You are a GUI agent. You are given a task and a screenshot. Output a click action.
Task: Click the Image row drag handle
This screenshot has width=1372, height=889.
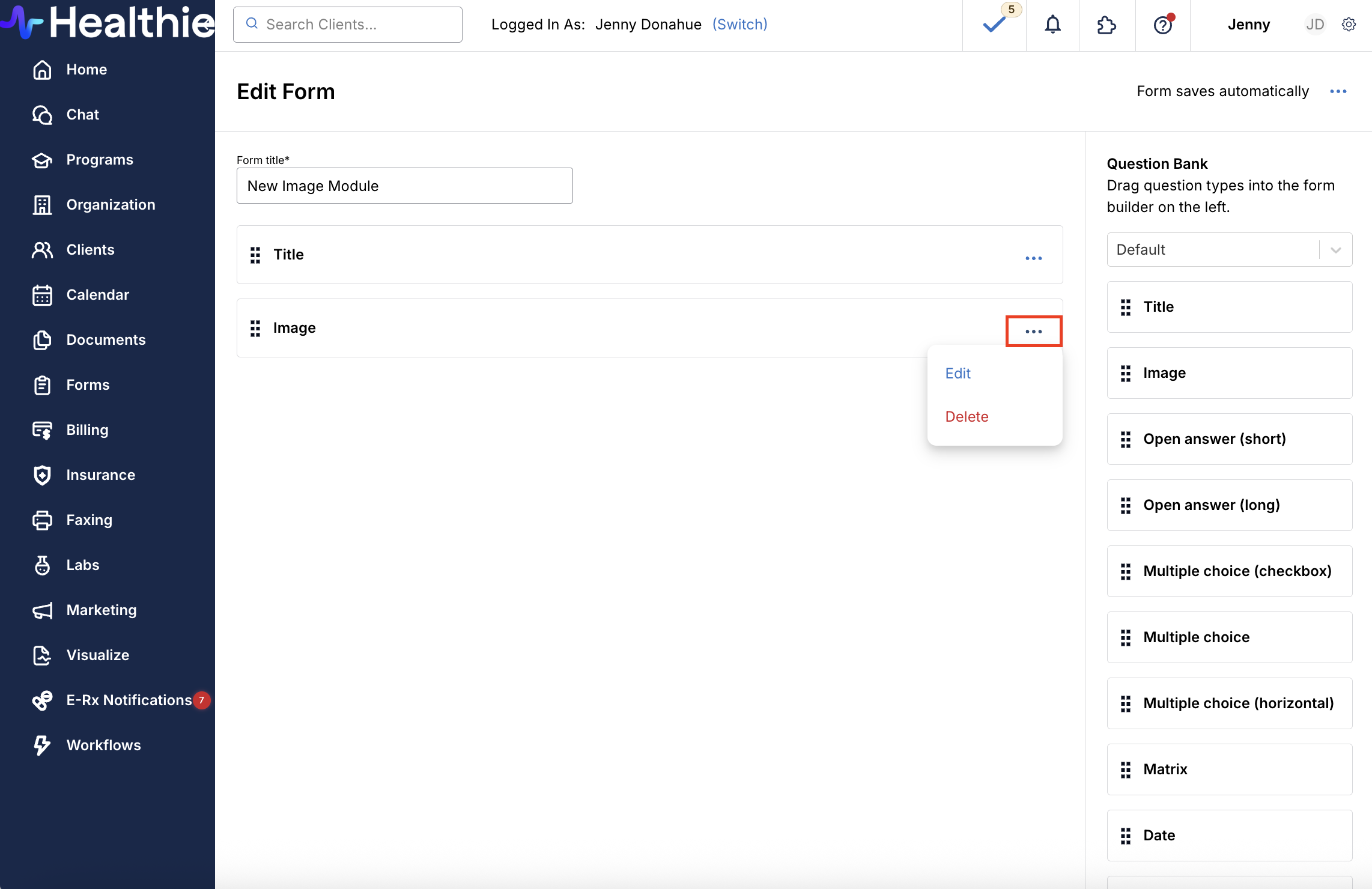click(255, 328)
